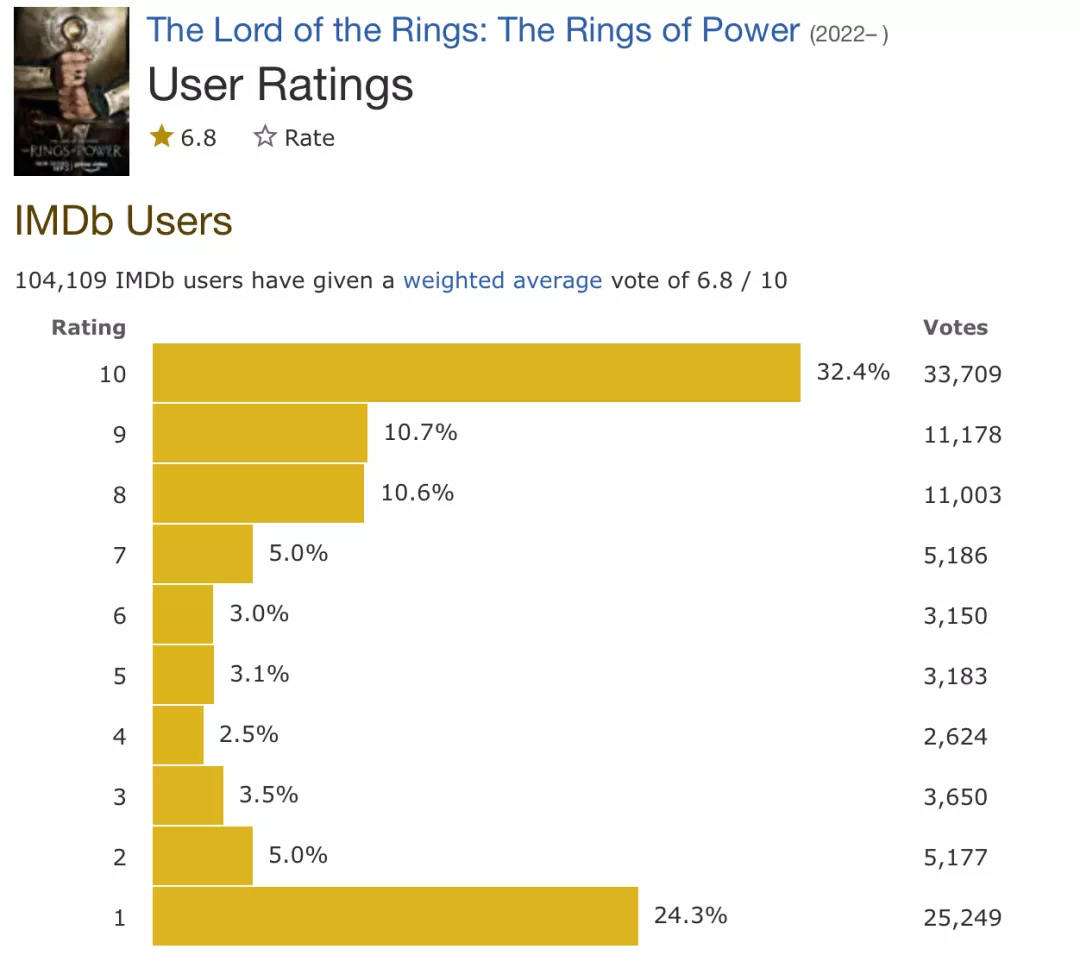Click the 32.4% percentage label
The image size is (1080, 968).
pyautogui.click(x=853, y=372)
